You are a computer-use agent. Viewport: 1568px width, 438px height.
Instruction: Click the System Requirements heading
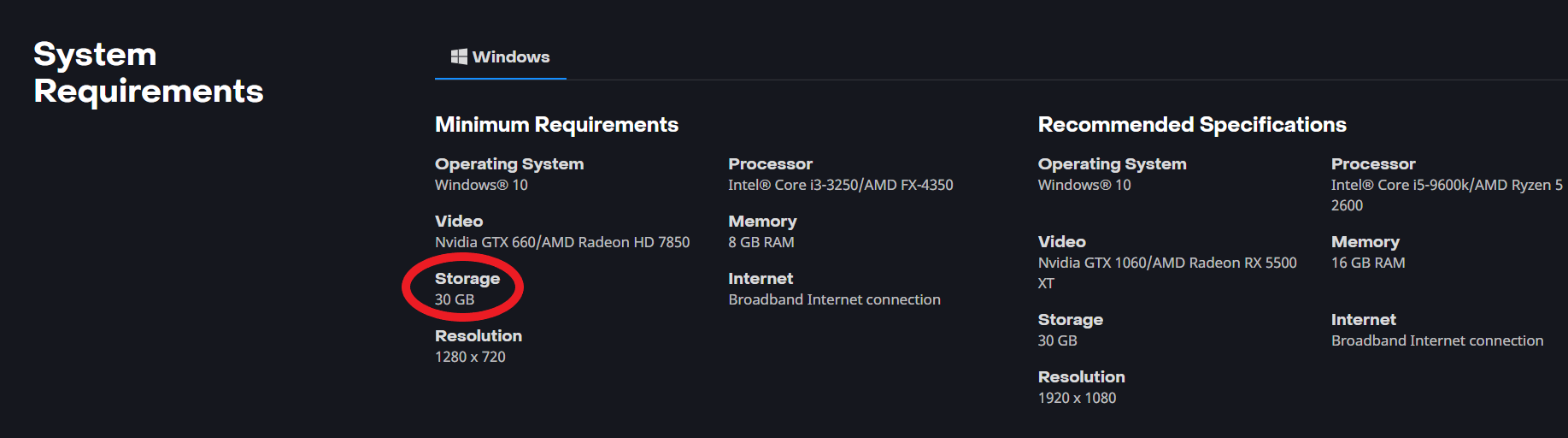coord(148,73)
